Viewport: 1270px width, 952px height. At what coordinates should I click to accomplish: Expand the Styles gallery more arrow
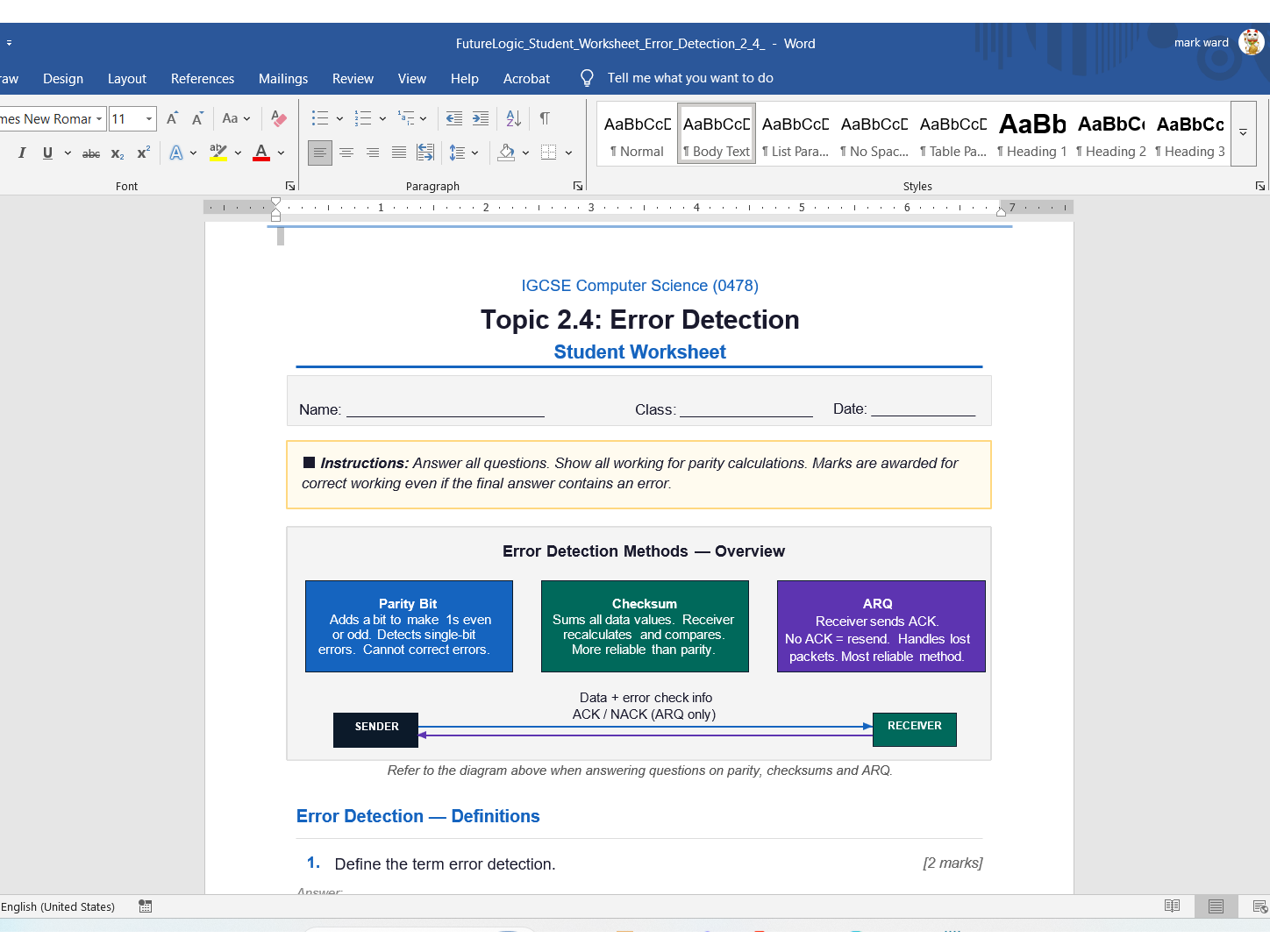pos(1243,133)
